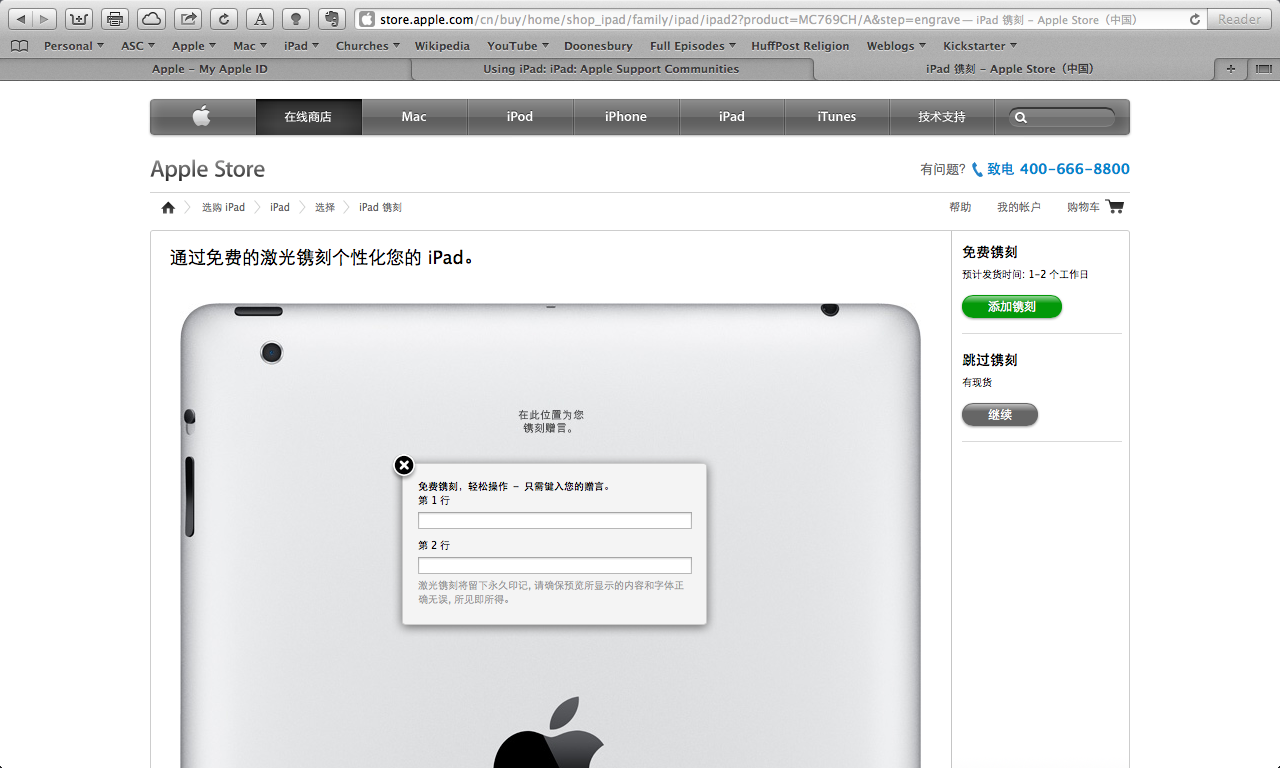
Task: Click the green 添加镌刻 button
Action: (x=1012, y=307)
